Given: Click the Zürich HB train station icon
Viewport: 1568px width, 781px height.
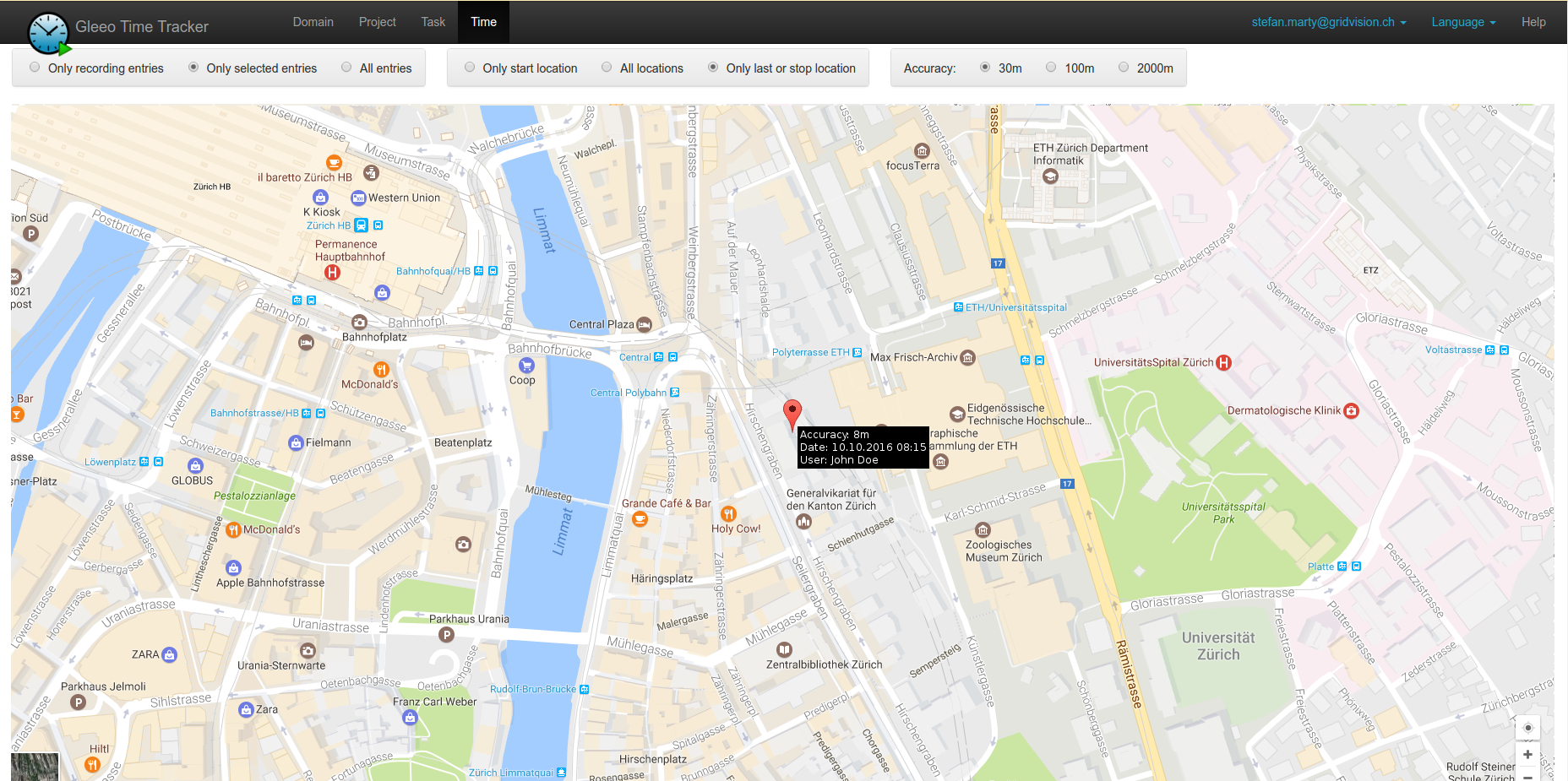Looking at the screenshot, I should pyautogui.click(x=362, y=225).
